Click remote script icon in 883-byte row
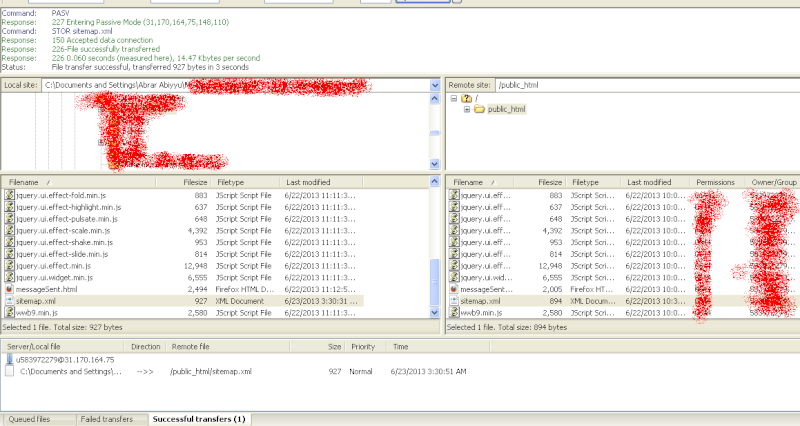 point(454,195)
